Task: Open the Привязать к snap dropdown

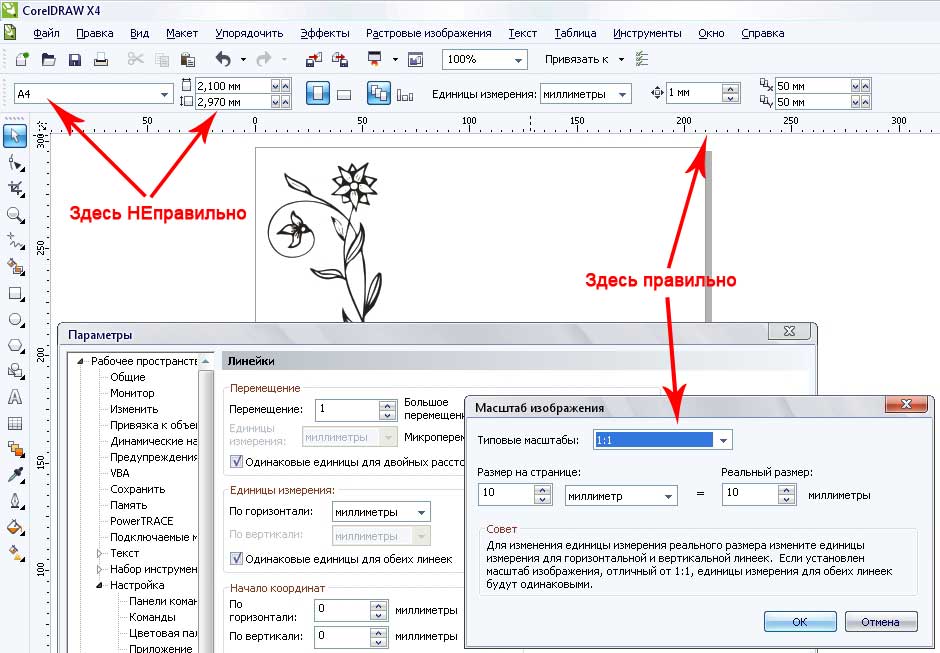Action: point(621,59)
